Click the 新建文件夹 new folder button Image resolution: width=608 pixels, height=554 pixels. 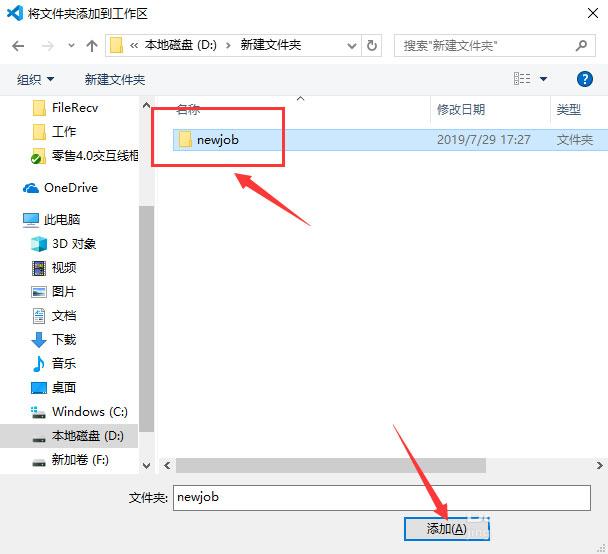pyautogui.click(x=115, y=79)
